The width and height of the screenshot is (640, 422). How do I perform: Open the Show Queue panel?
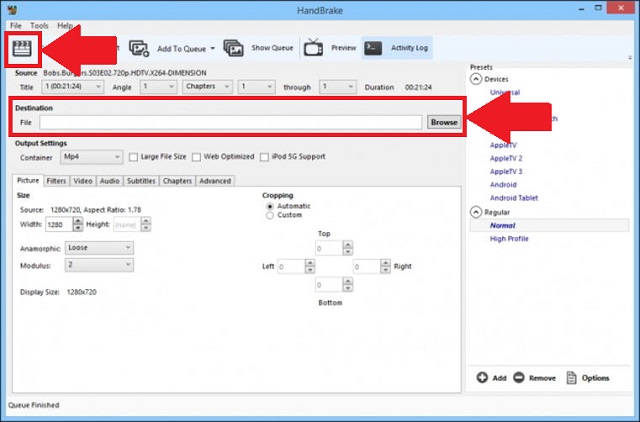coord(234,47)
